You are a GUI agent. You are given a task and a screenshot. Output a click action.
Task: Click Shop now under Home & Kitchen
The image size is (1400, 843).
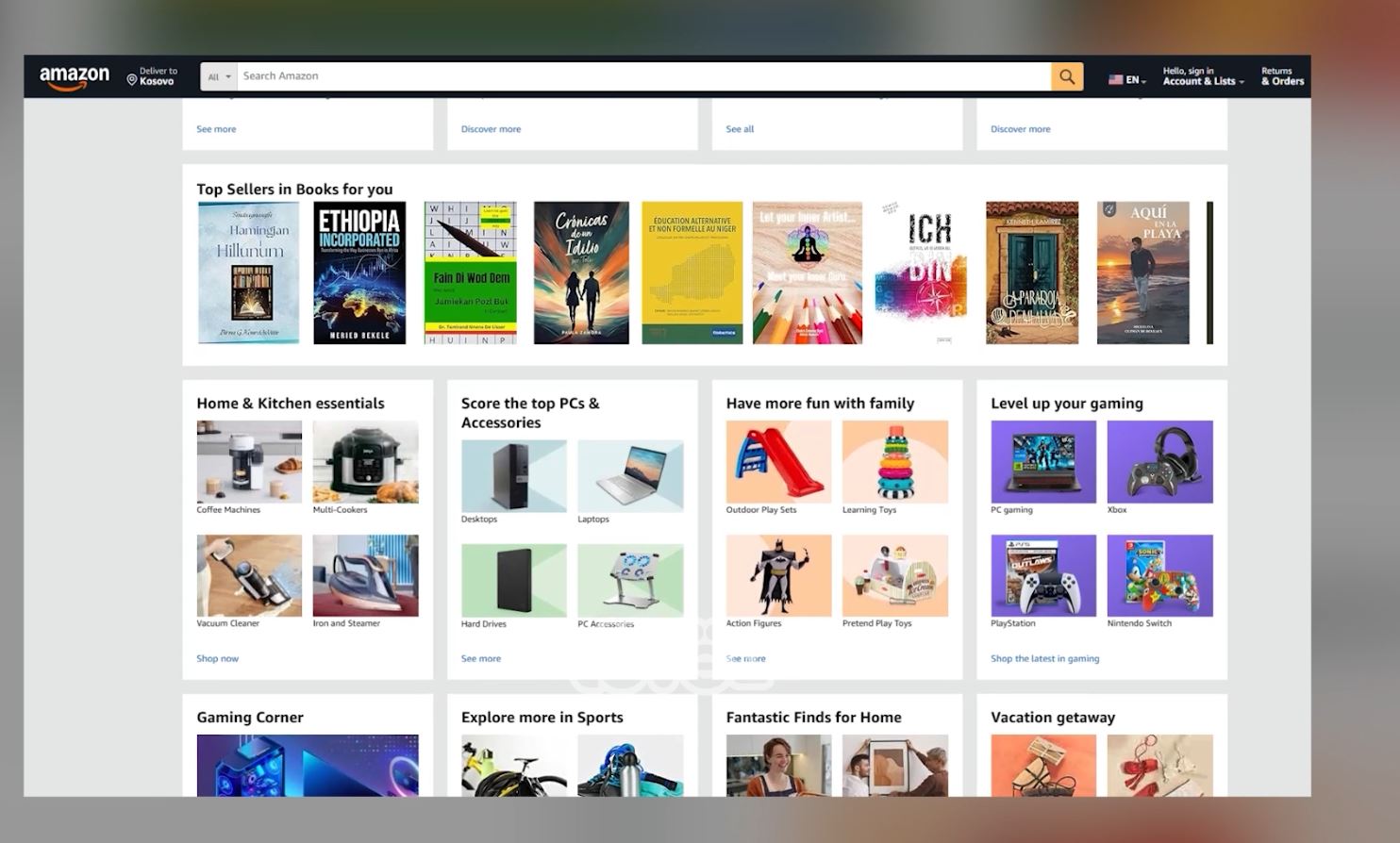[217, 658]
